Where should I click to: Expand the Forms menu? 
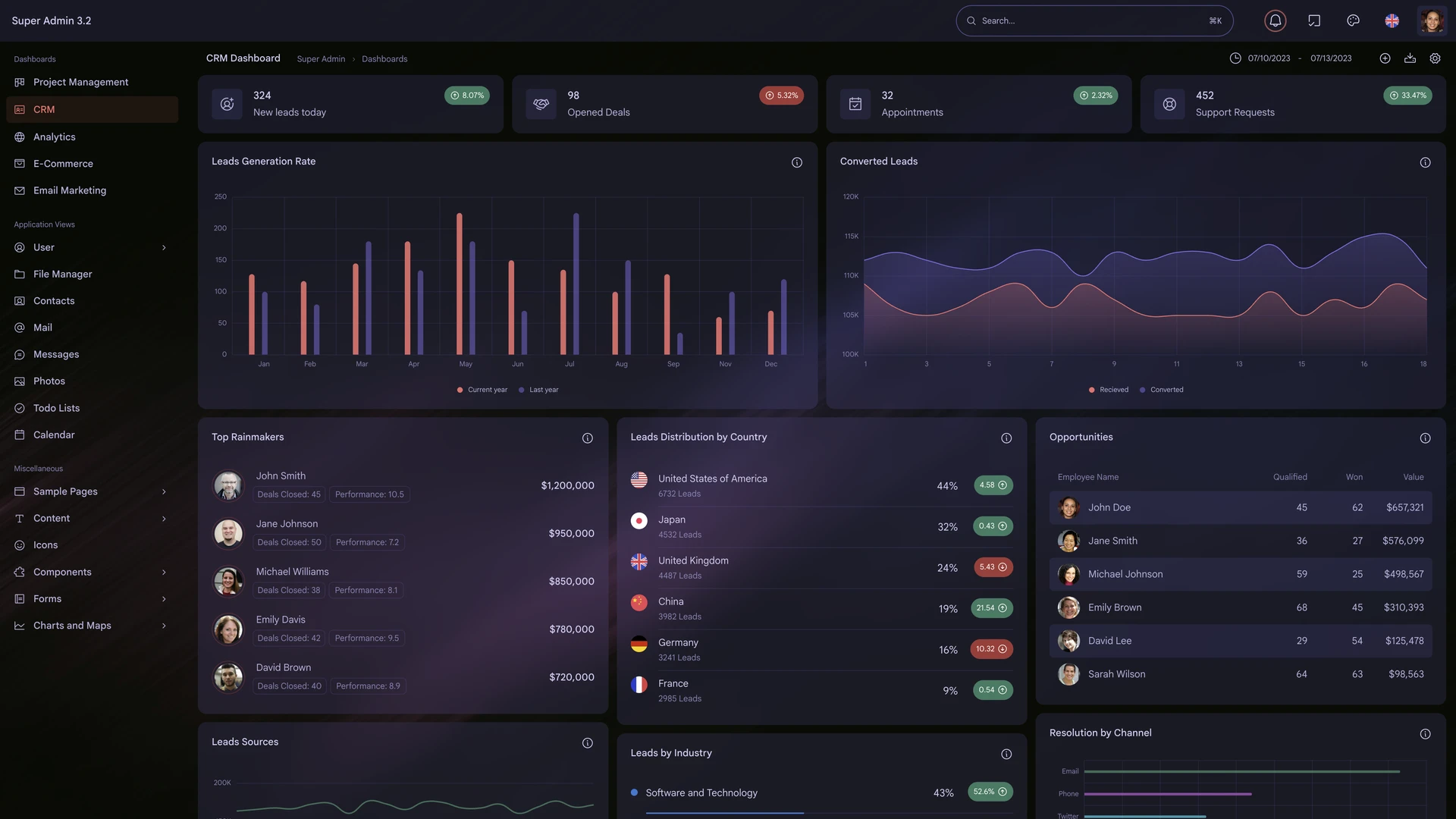92,598
